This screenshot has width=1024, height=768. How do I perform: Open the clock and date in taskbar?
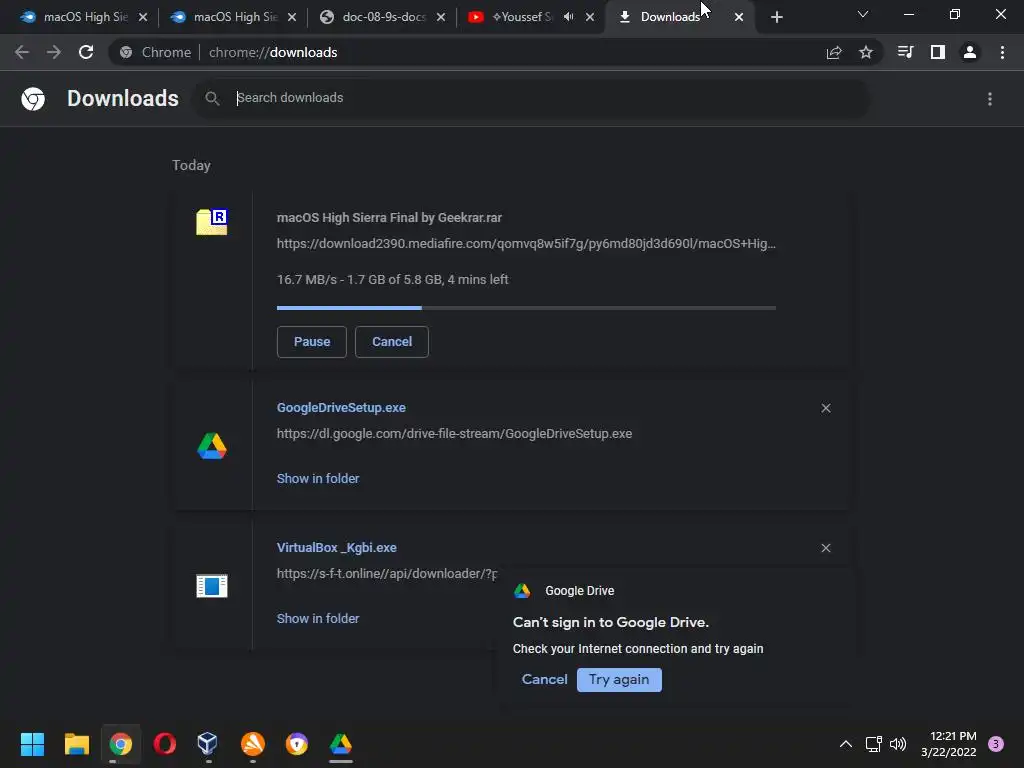[949, 744]
